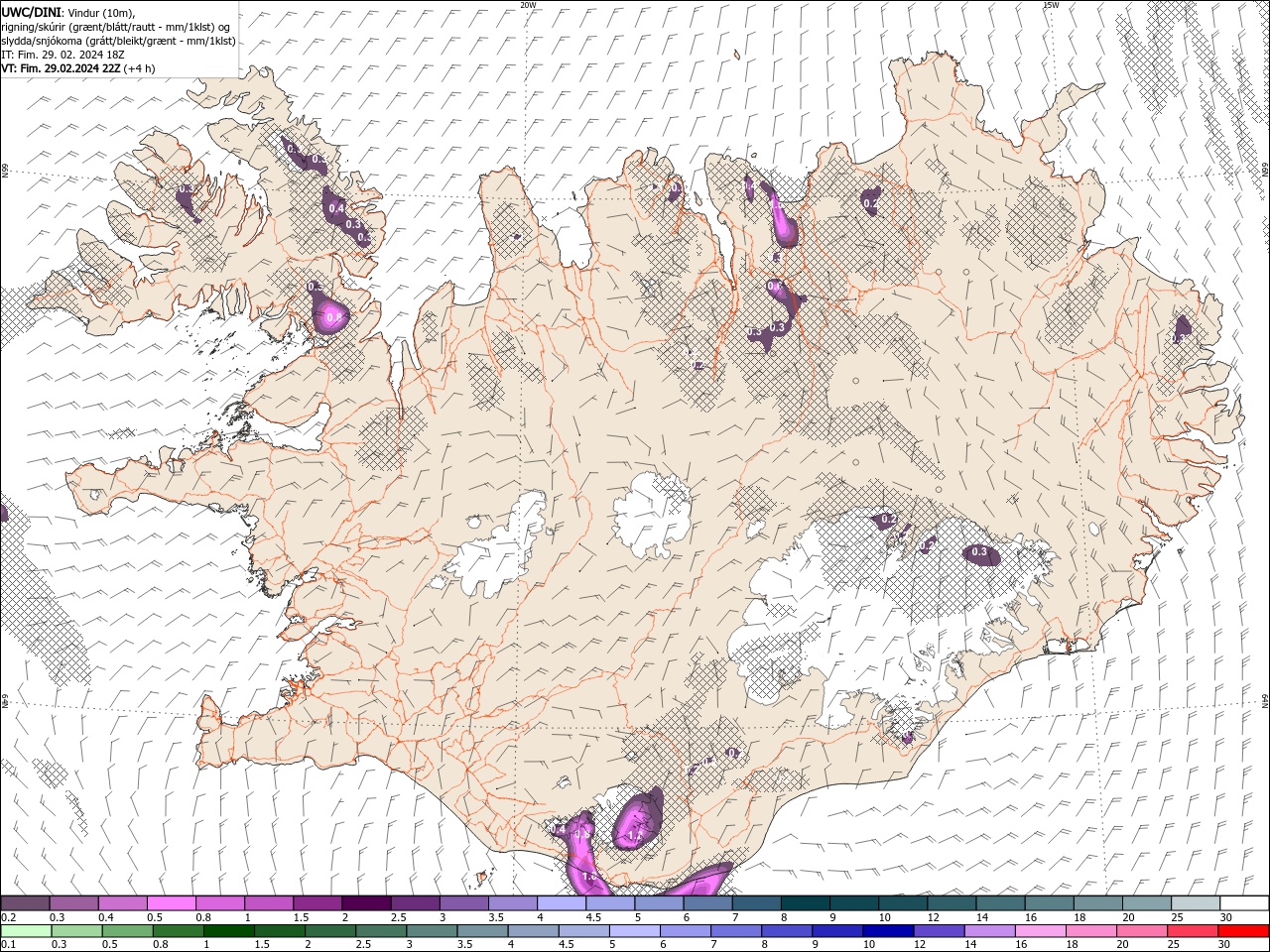Click the bright red 30 rain legend swatch
Viewport: 1270px width, 952px height.
[1242, 931]
